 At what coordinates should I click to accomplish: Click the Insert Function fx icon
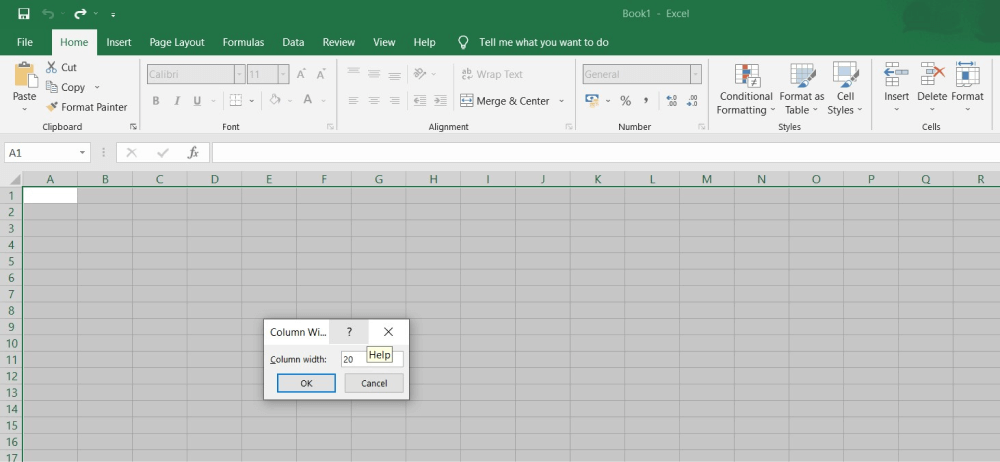[x=193, y=153]
